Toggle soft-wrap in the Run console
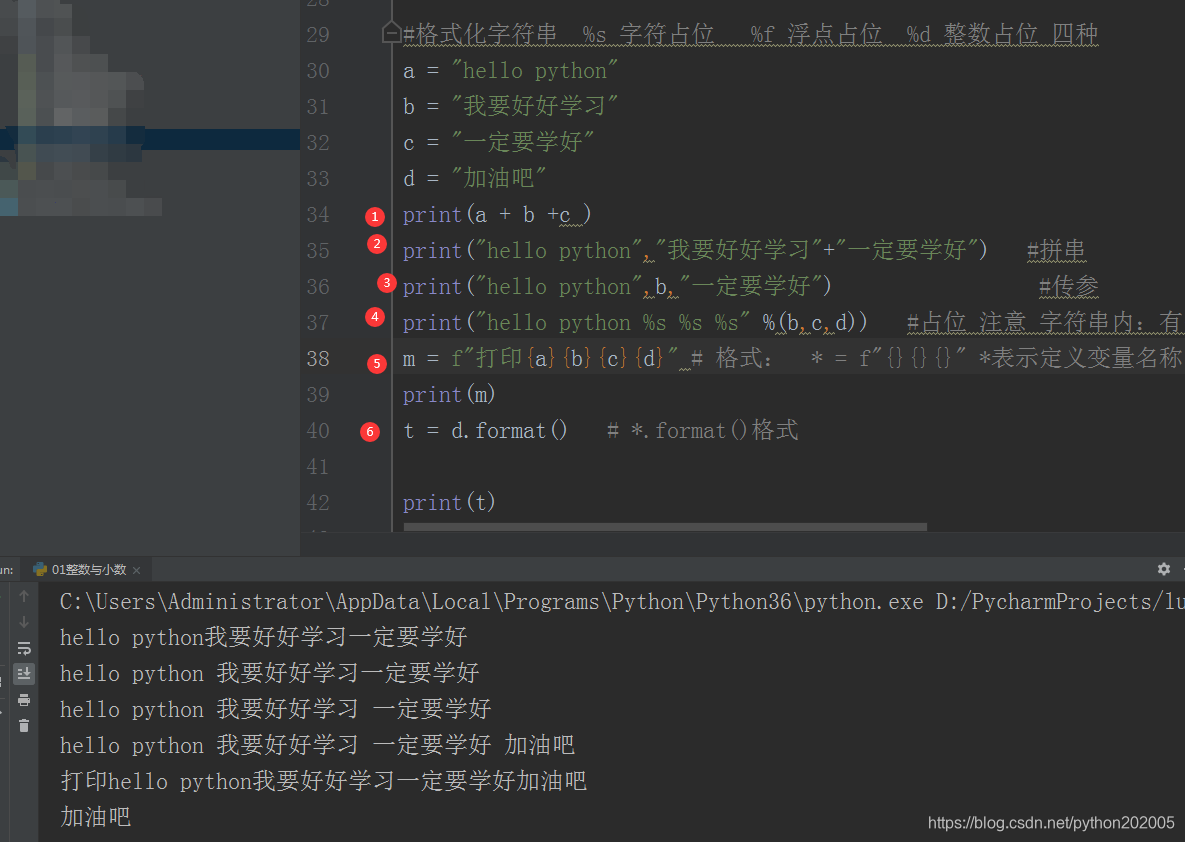 (24, 649)
